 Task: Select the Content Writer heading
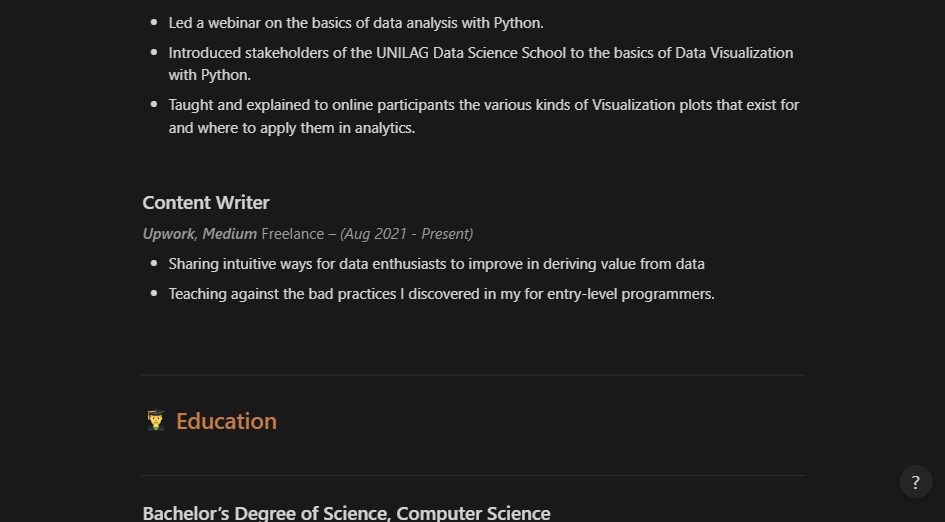(206, 203)
